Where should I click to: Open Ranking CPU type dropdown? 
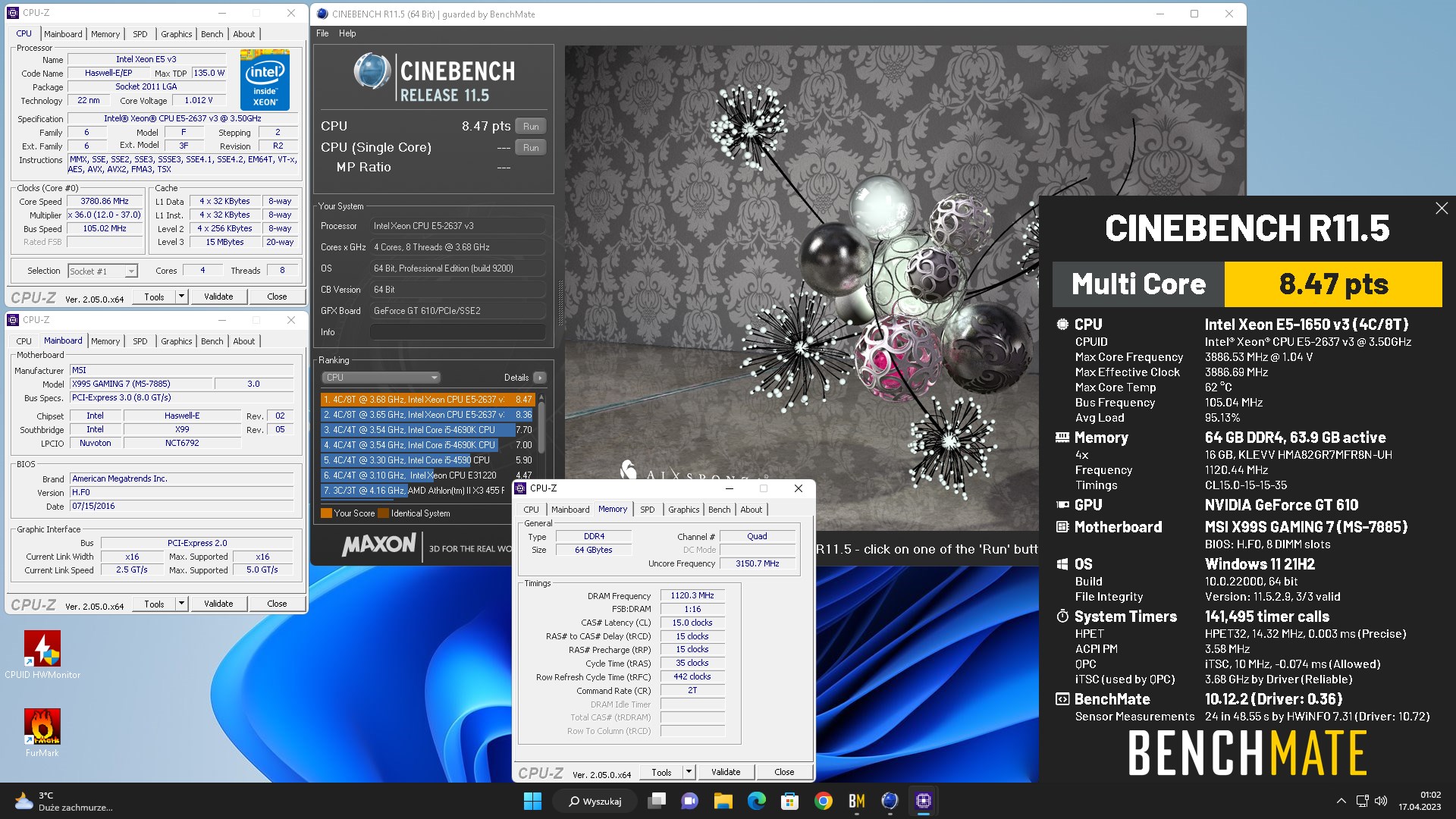tap(381, 378)
